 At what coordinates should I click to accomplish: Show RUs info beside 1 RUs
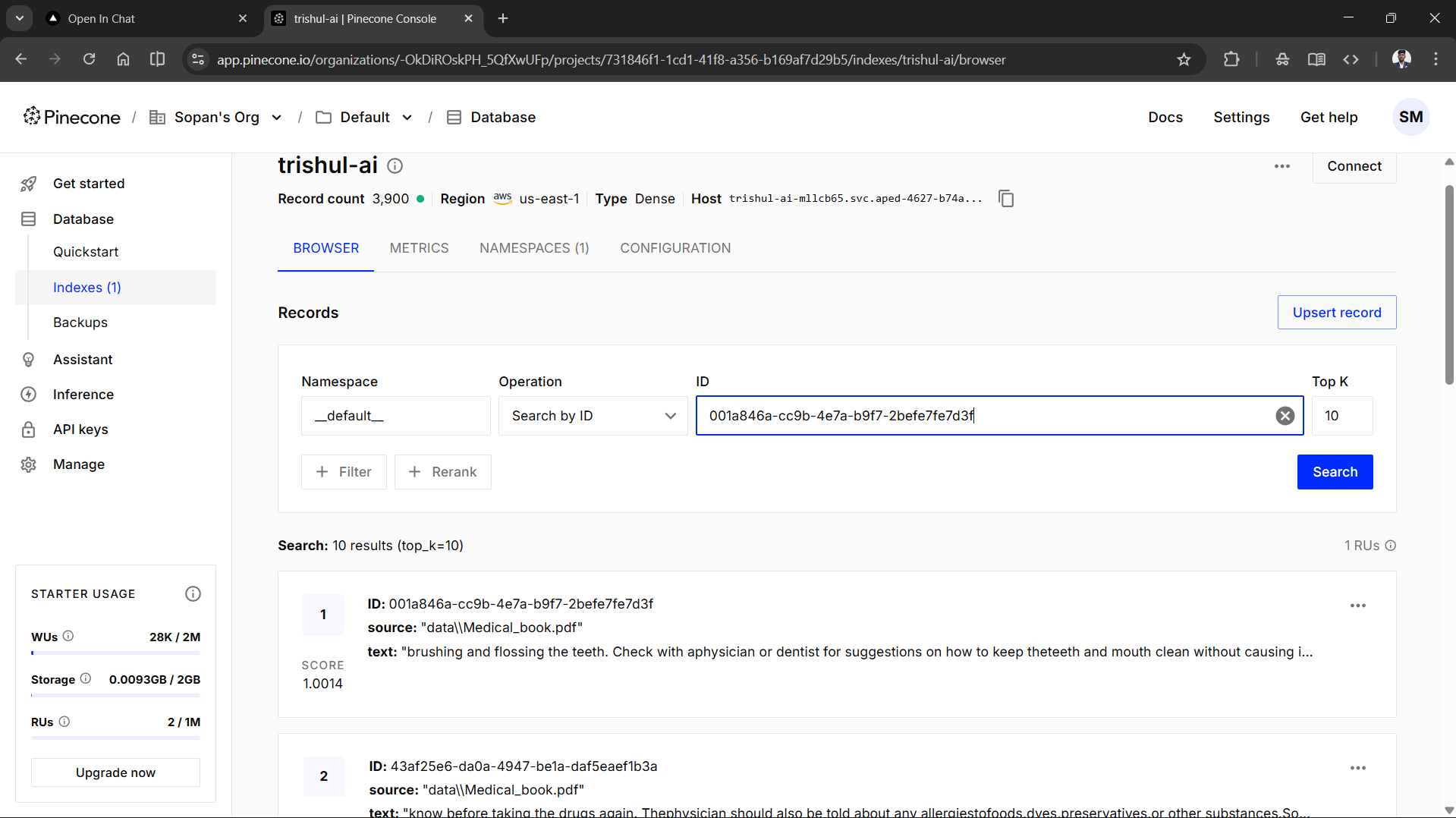click(x=1391, y=546)
